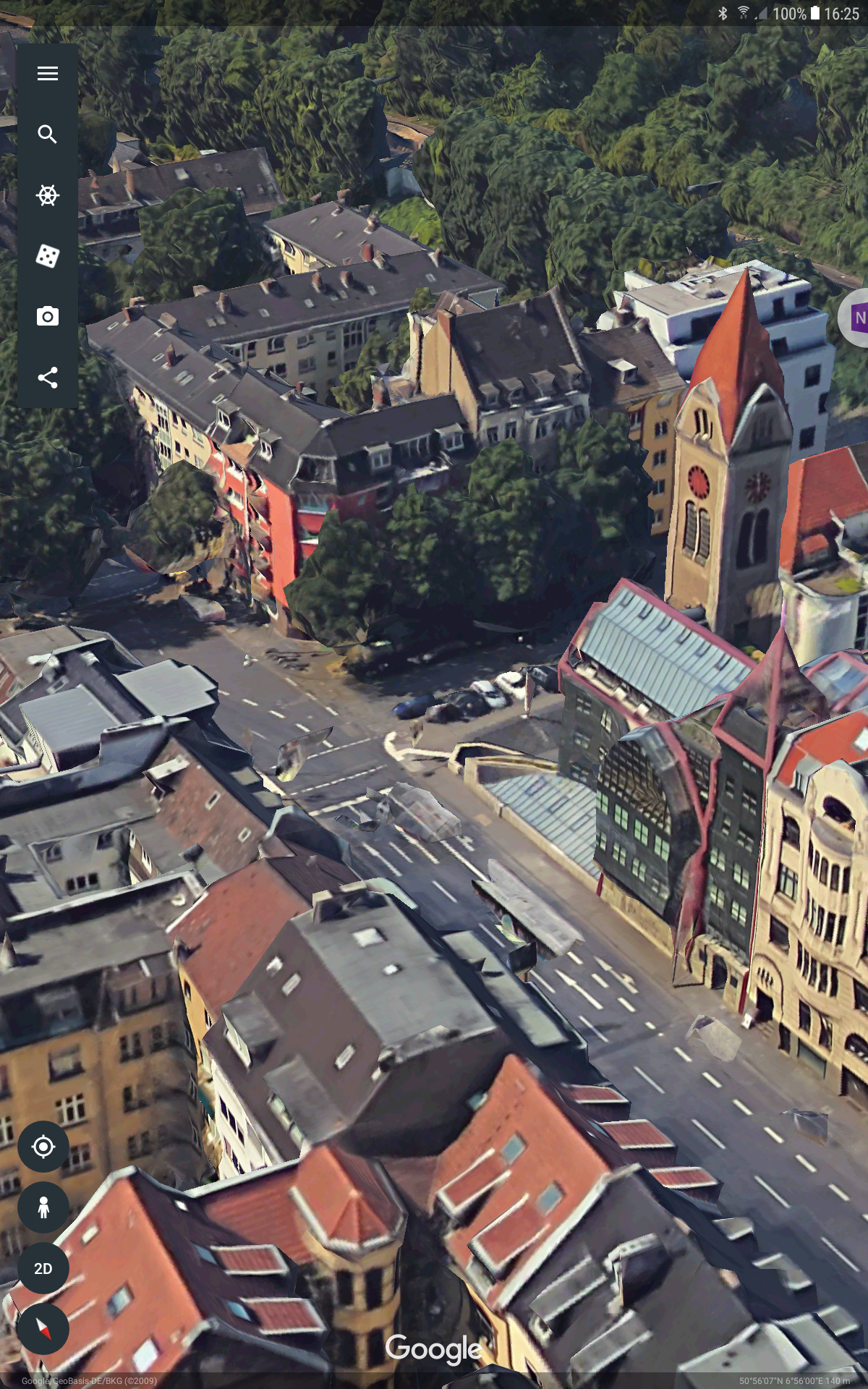Open the search tool

pyautogui.click(x=48, y=134)
